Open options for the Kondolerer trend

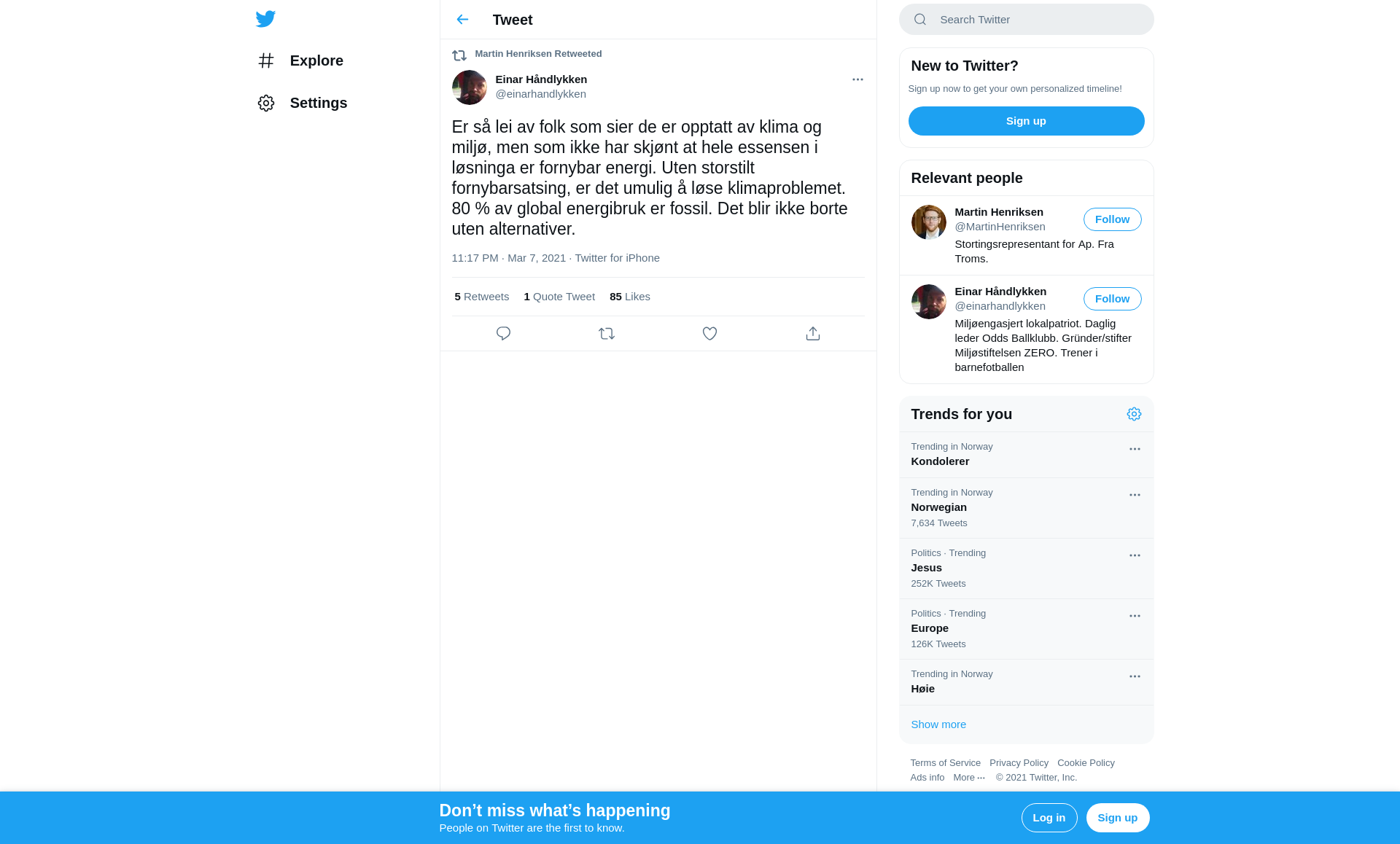1135,449
